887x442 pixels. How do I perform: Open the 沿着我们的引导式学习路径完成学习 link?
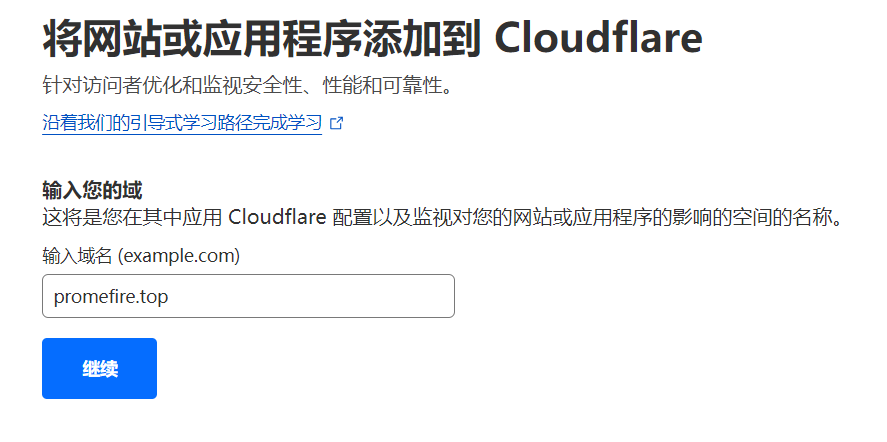(182, 123)
